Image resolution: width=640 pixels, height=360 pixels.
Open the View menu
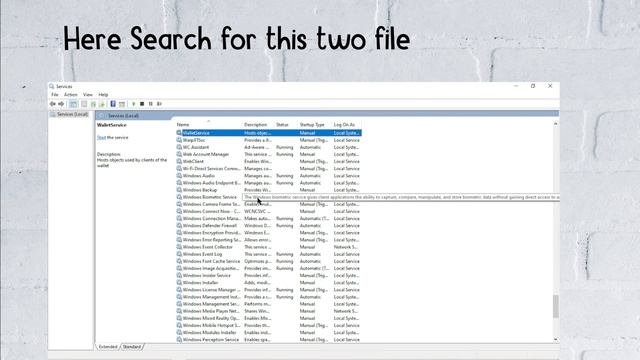coord(88,95)
